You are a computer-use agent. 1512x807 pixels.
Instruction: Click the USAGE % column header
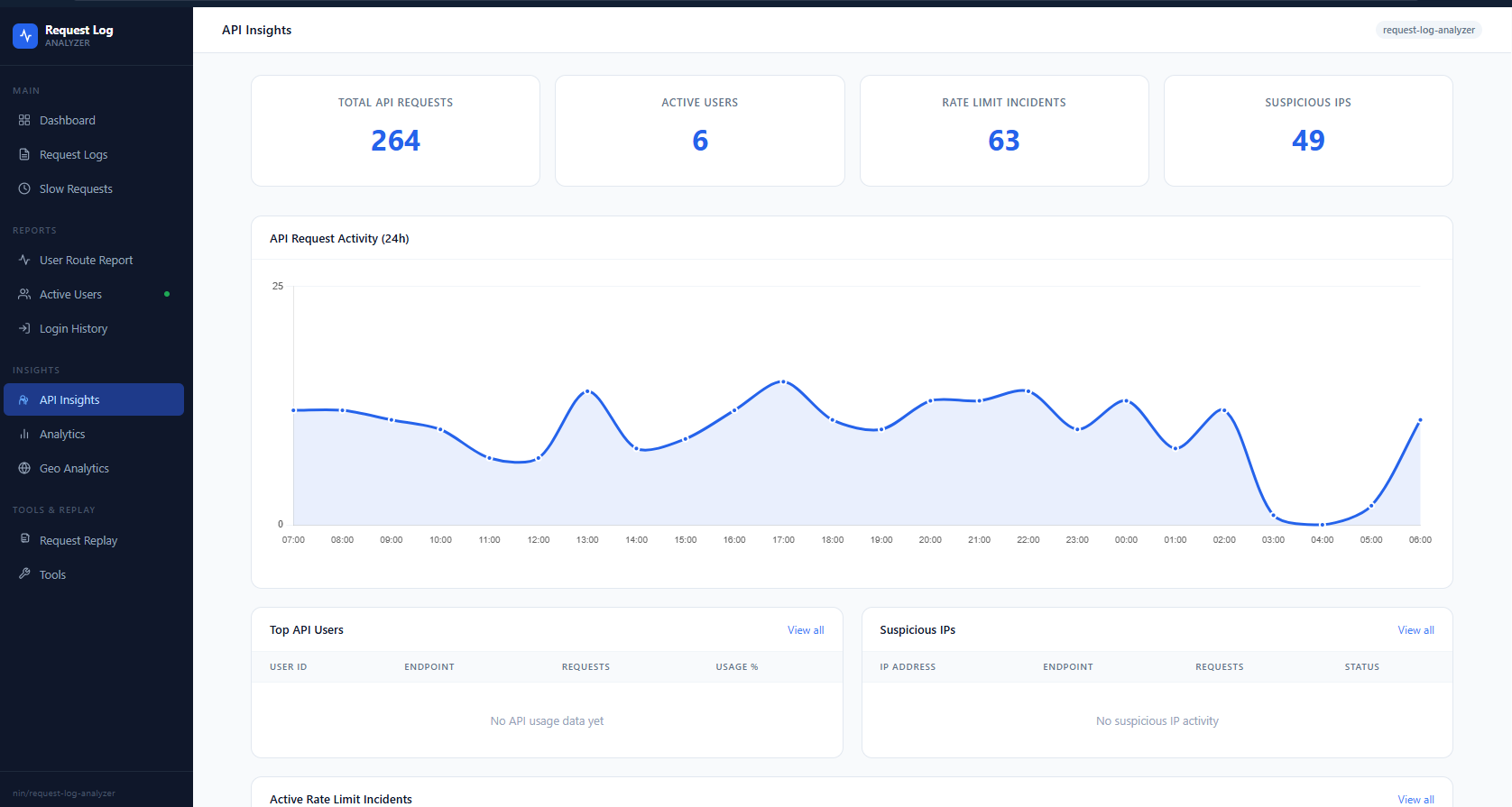[737, 667]
